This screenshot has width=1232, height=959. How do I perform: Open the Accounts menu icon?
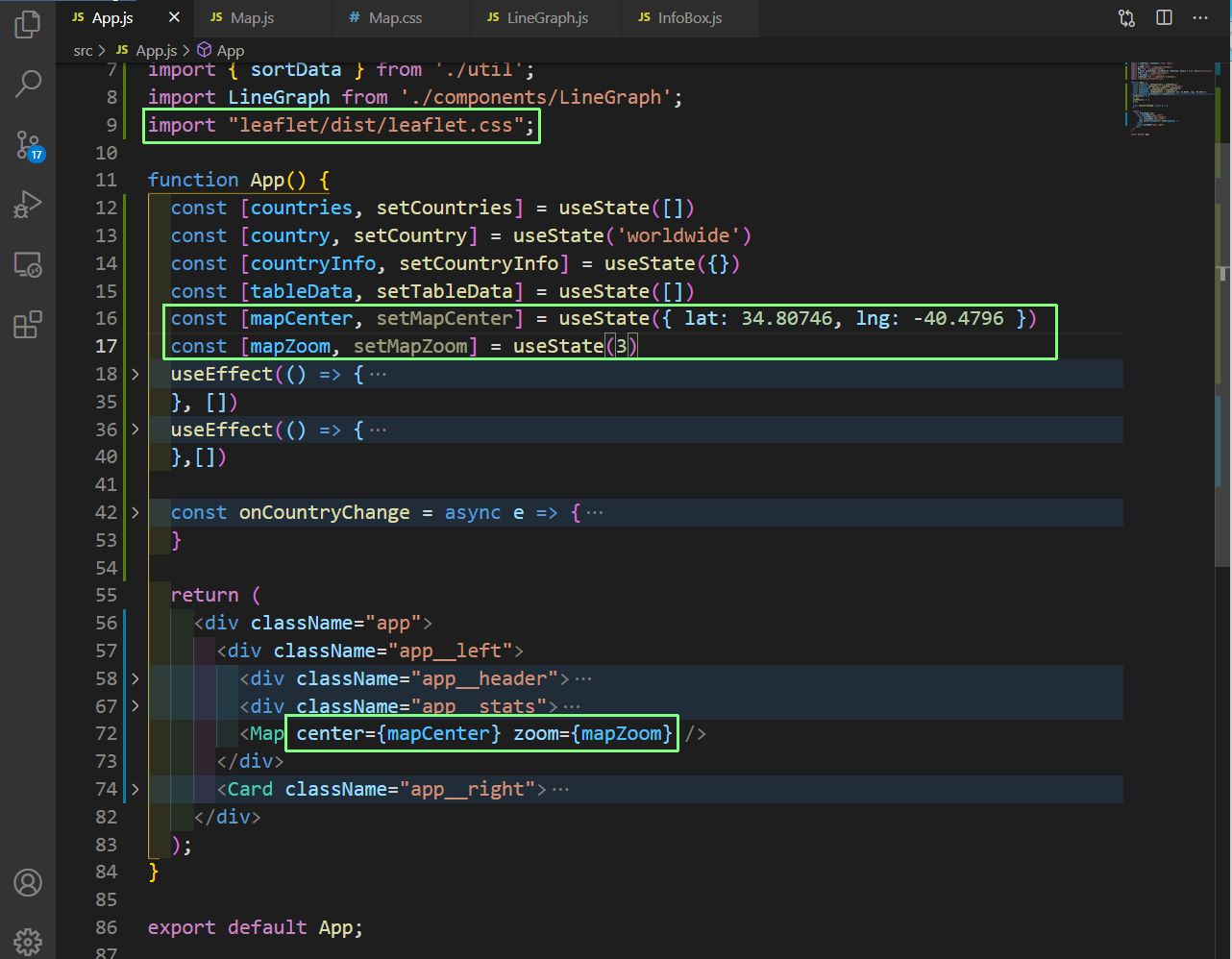[x=28, y=882]
